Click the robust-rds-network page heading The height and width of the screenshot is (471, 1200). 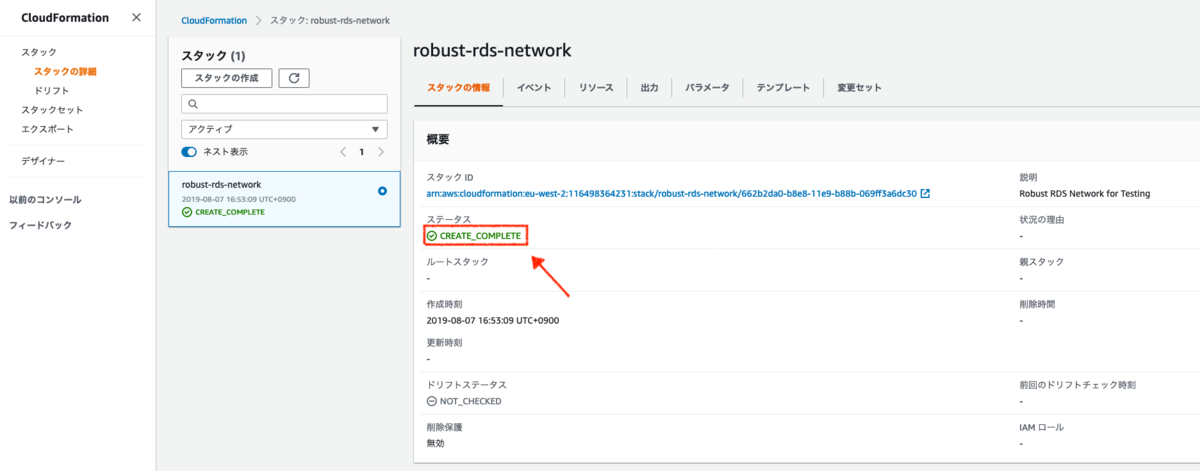tap(492, 50)
